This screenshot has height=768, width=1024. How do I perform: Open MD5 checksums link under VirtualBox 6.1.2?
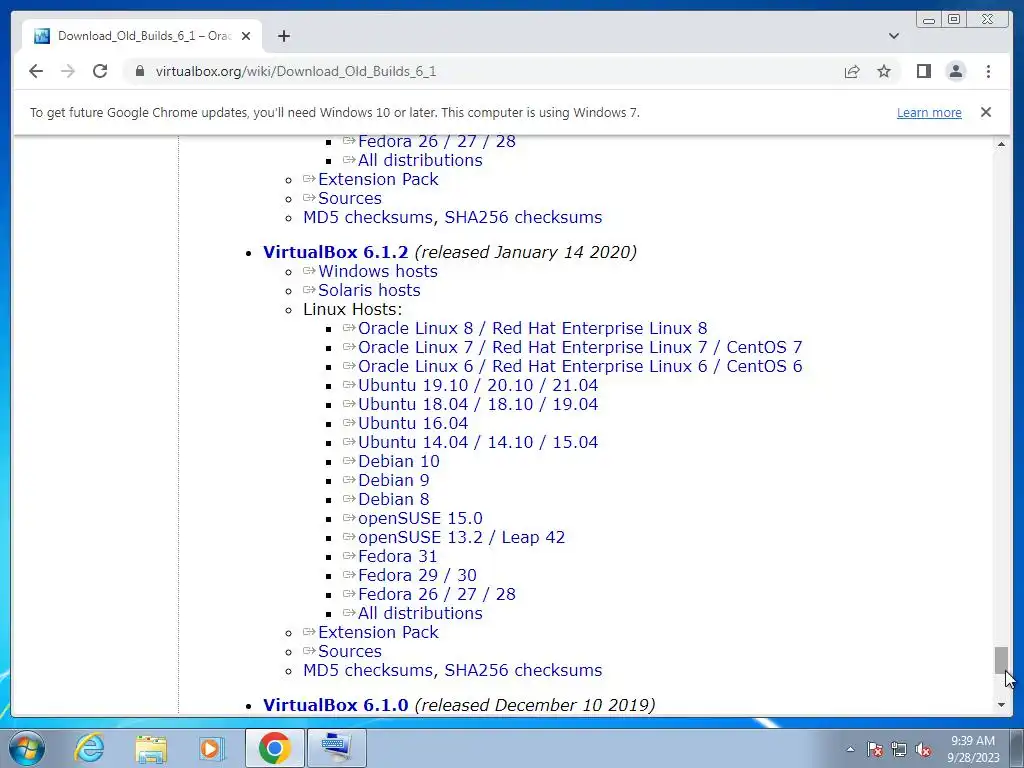(368, 670)
